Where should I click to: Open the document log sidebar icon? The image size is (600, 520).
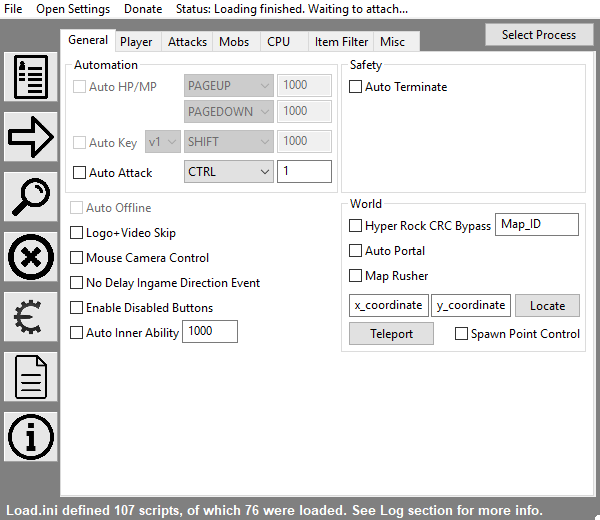point(31,377)
